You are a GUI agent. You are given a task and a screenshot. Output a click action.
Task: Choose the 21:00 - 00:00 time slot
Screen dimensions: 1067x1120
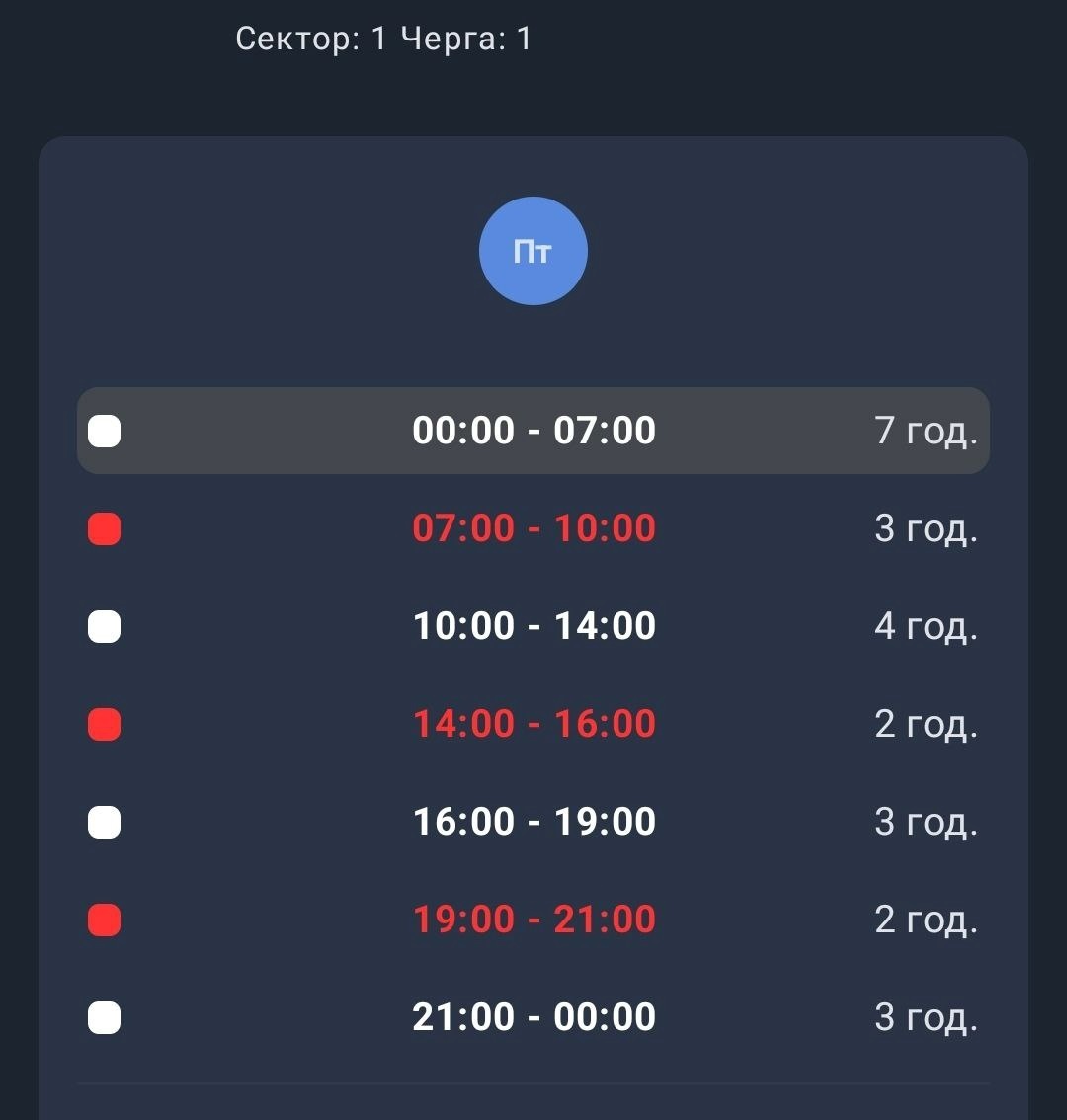point(533,1017)
